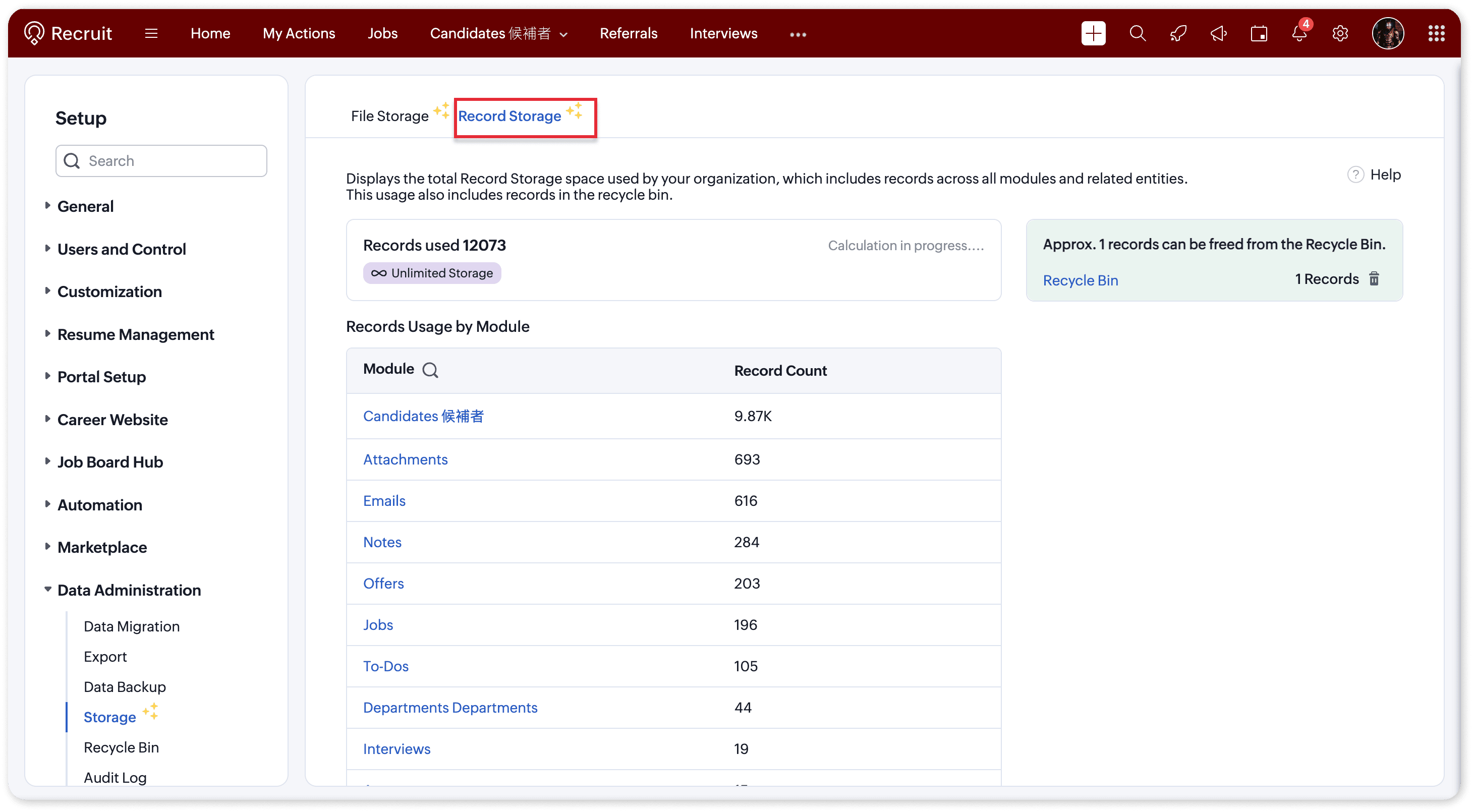Screen dimensions: 1473x812
Task: Click the quick create plus icon
Action: coord(1093,33)
